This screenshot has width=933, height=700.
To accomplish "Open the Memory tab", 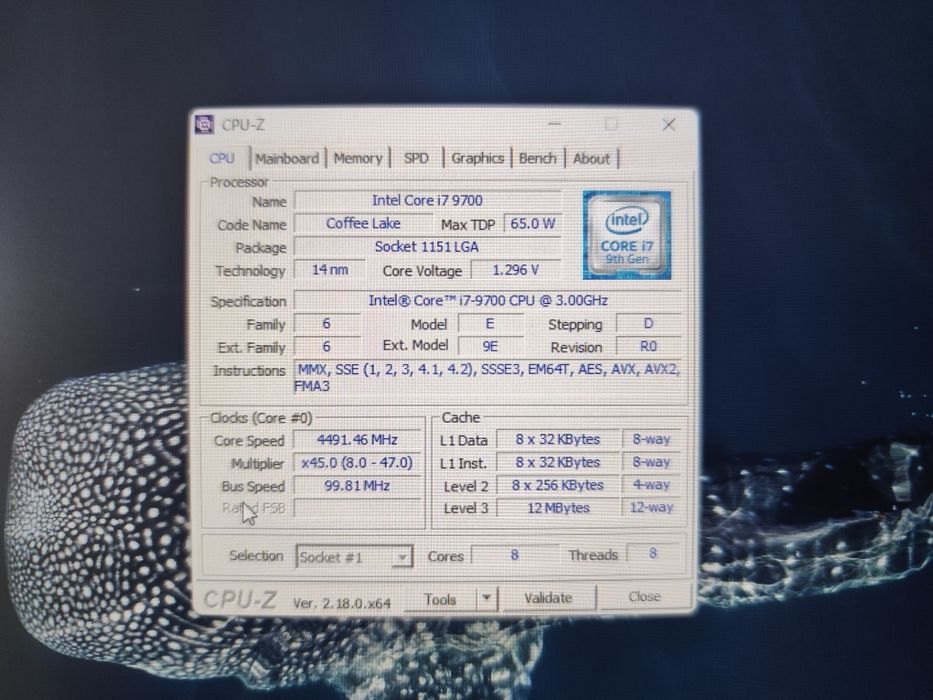I will pyautogui.click(x=358, y=158).
